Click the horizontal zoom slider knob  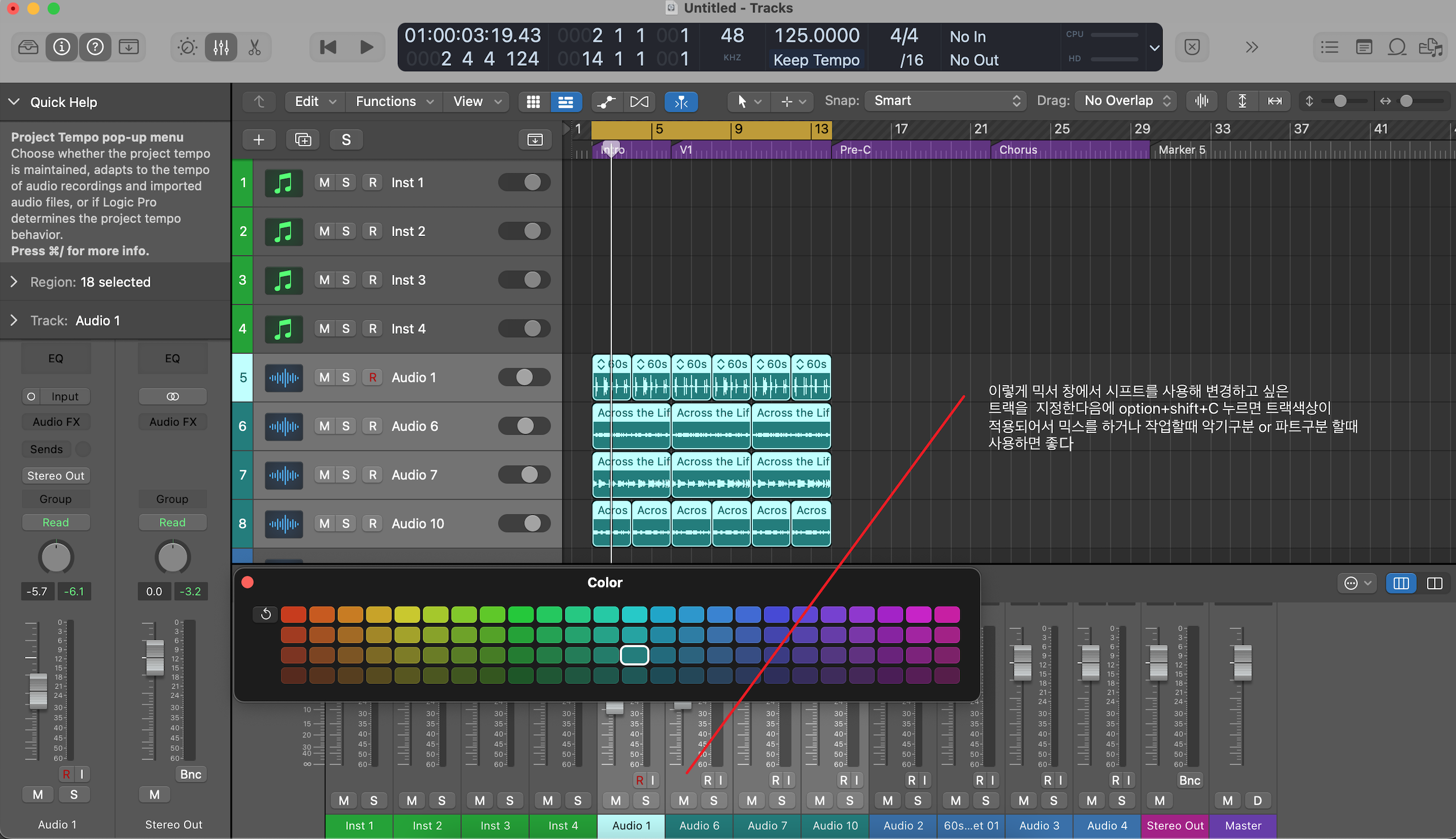(x=1407, y=101)
